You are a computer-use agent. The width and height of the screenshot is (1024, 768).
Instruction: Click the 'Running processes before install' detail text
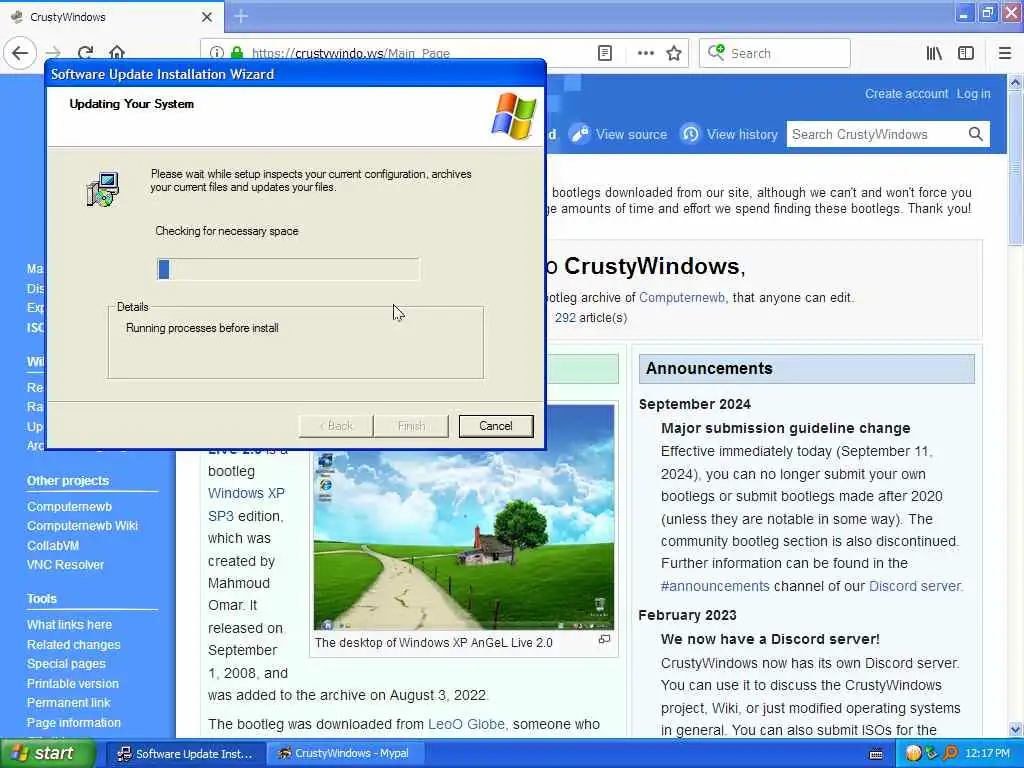[x=202, y=328]
